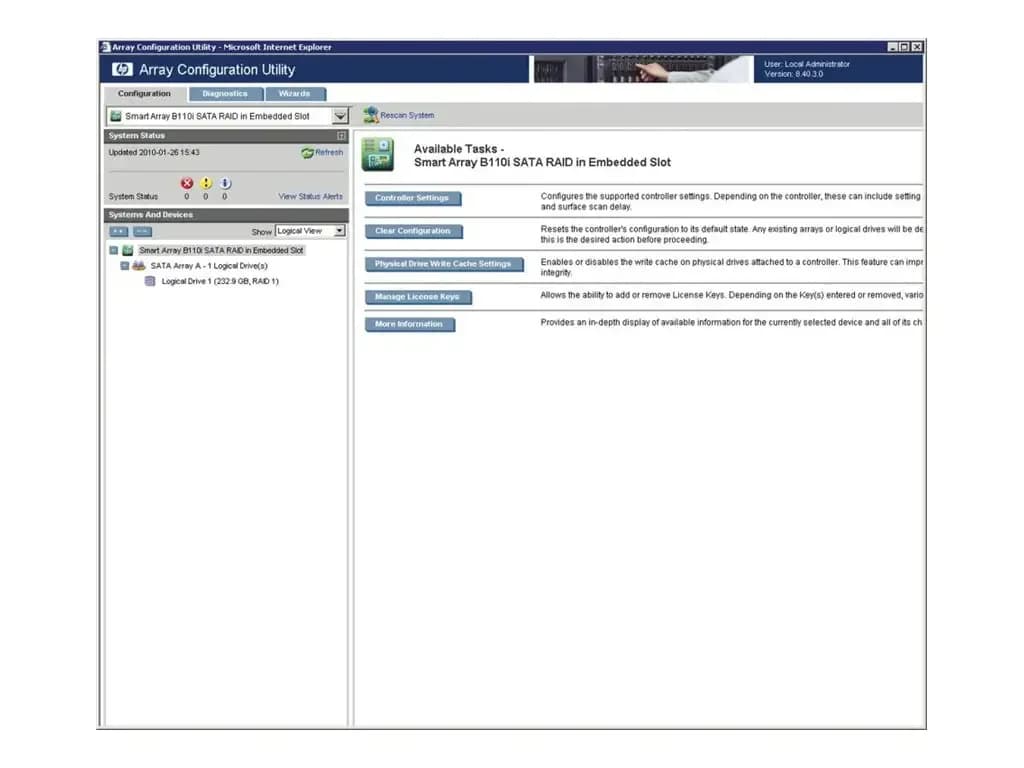The width and height of the screenshot is (1024, 768).
Task: Click the Available Tasks controller icon
Action: click(378, 154)
